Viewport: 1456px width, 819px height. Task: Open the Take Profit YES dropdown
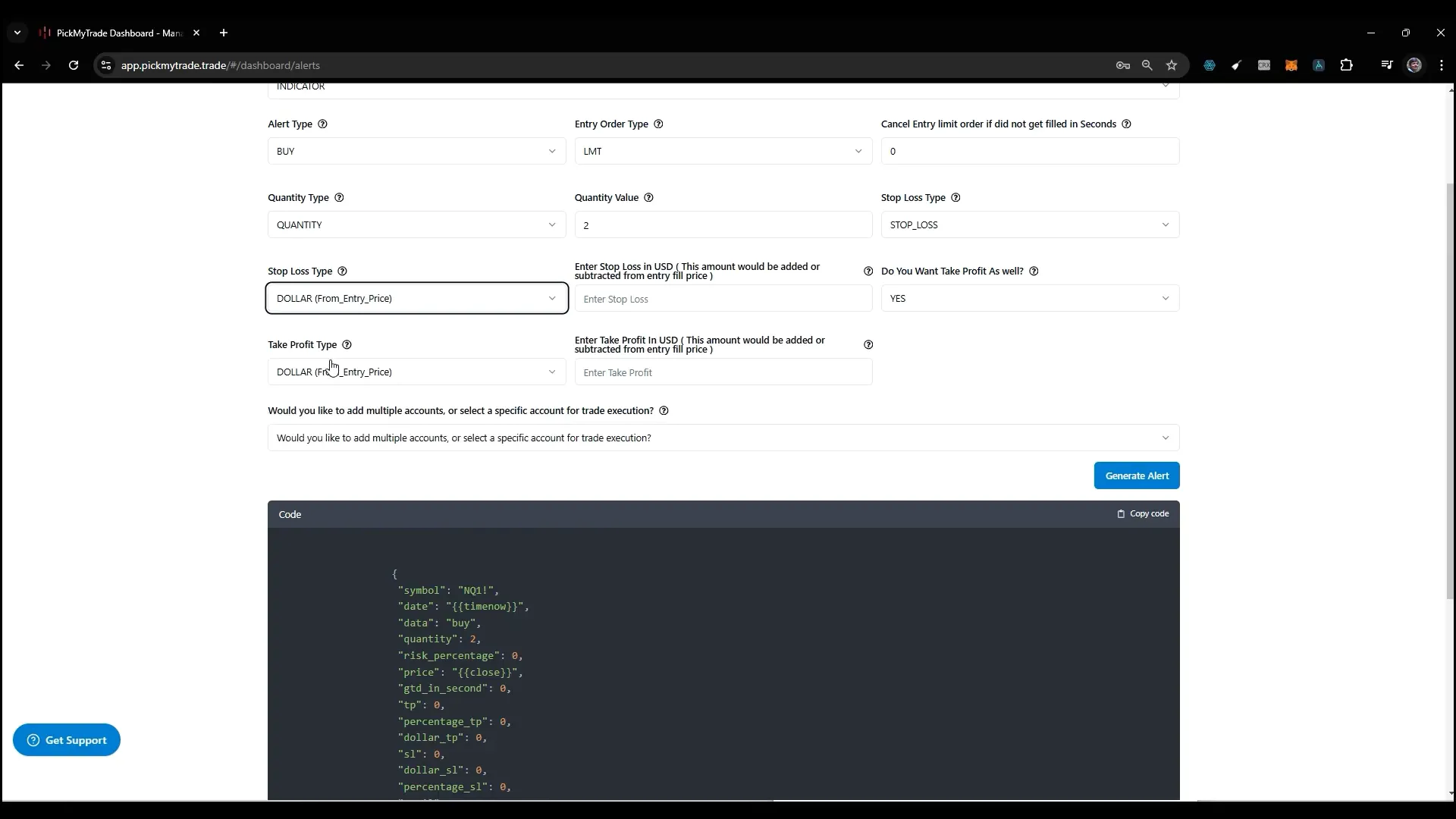[1030, 298]
